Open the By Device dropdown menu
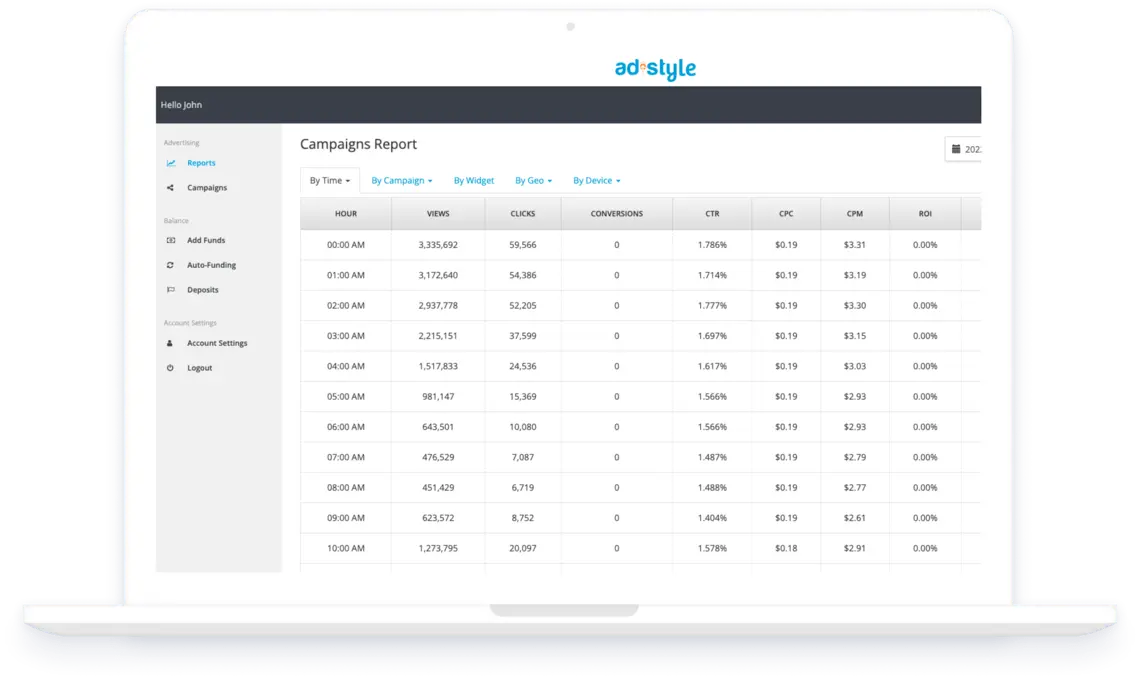 pyautogui.click(x=596, y=181)
